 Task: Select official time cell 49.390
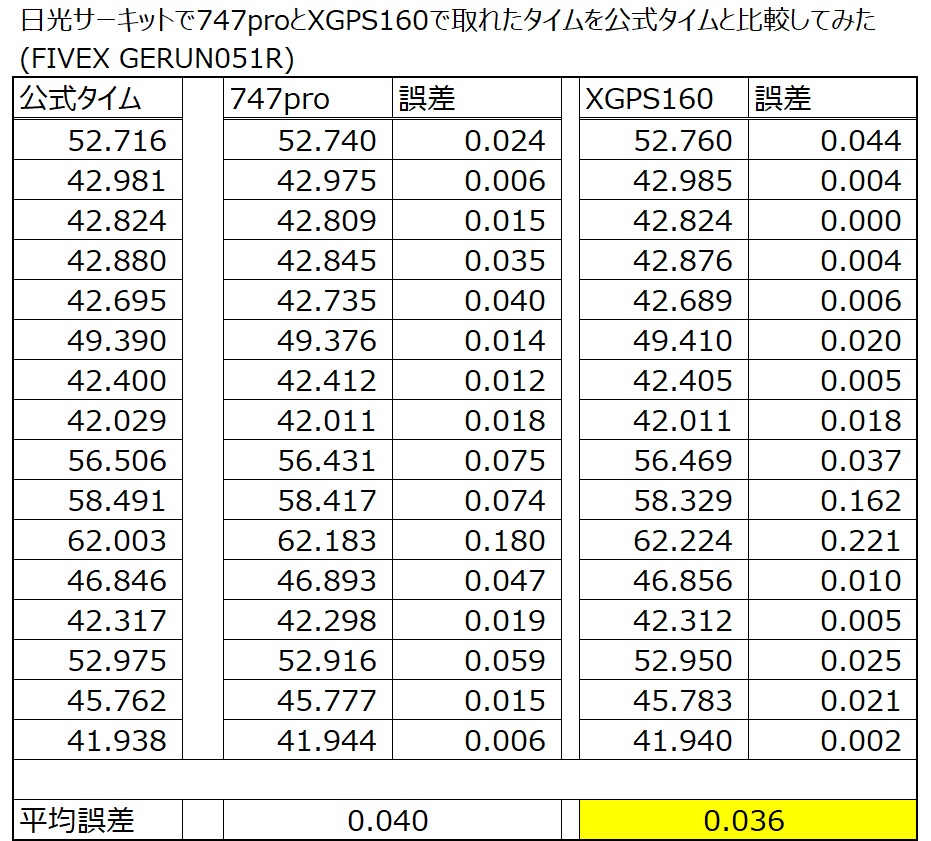coord(97,340)
